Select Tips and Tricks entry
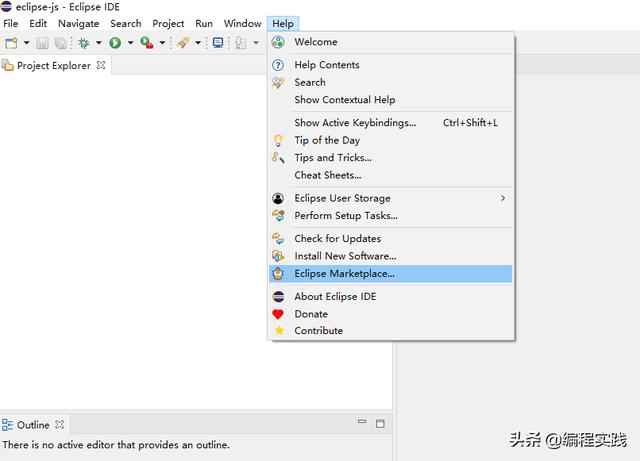This screenshot has height=461, width=640. click(391, 158)
